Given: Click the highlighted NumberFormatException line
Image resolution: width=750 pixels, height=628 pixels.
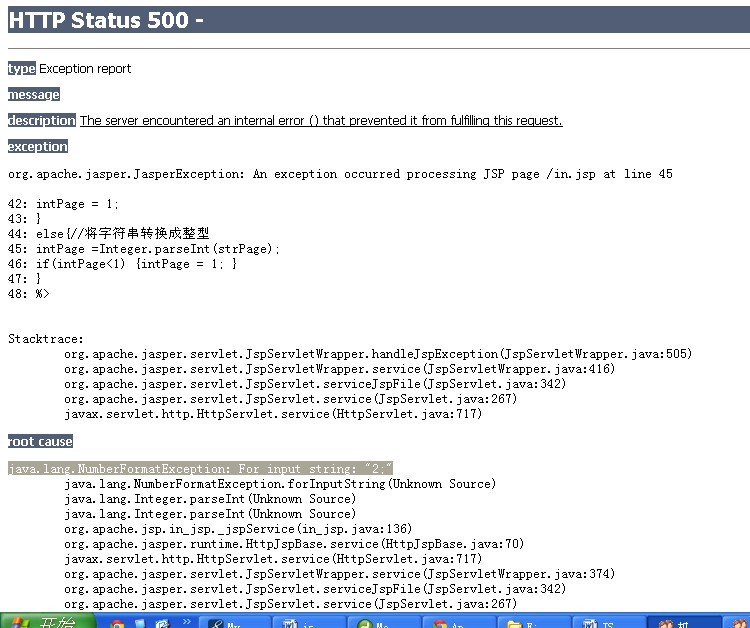Looking at the screenshot, I should pos(200,468).
